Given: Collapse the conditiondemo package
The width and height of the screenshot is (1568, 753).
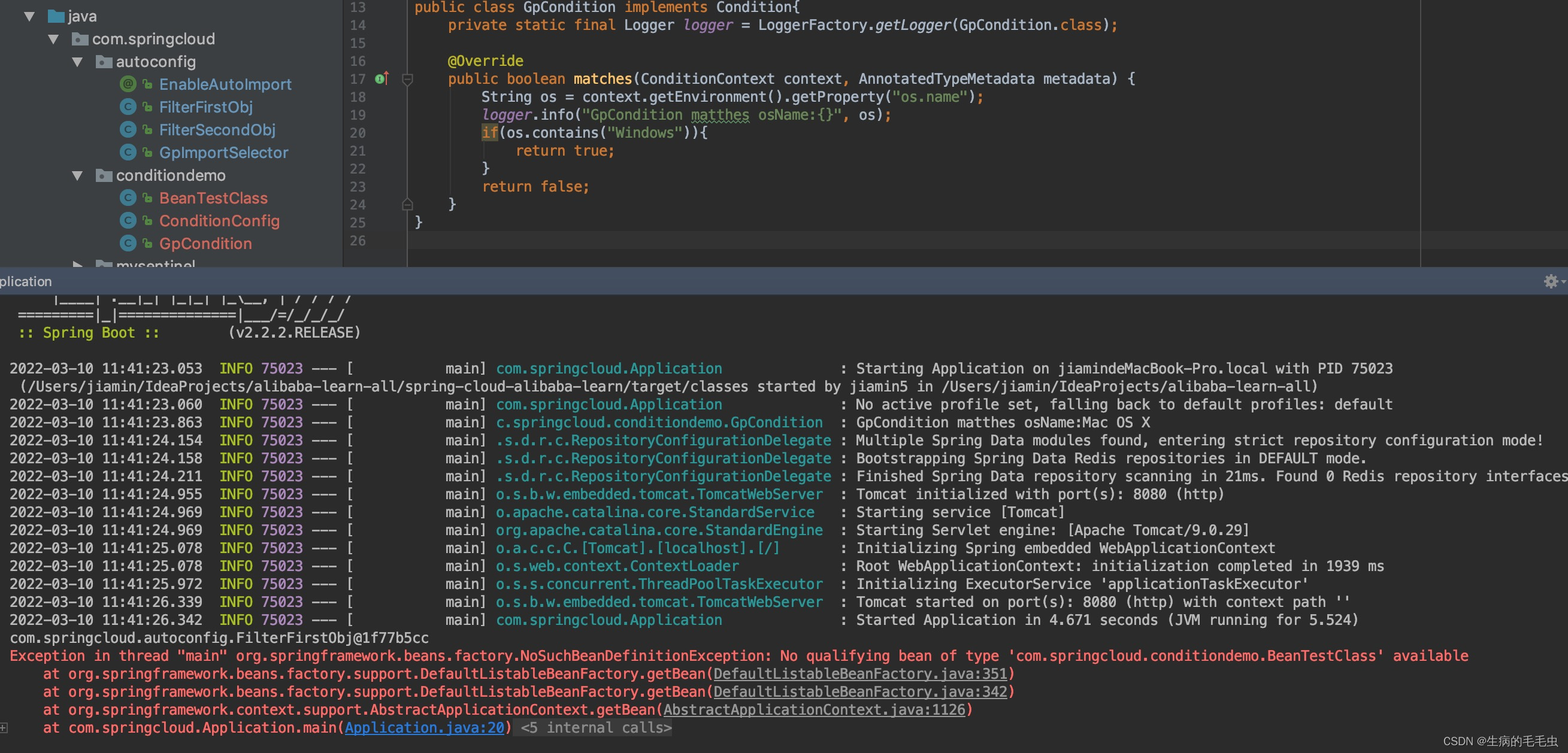Looking at the screenshot, I should [x=77, y=175].
